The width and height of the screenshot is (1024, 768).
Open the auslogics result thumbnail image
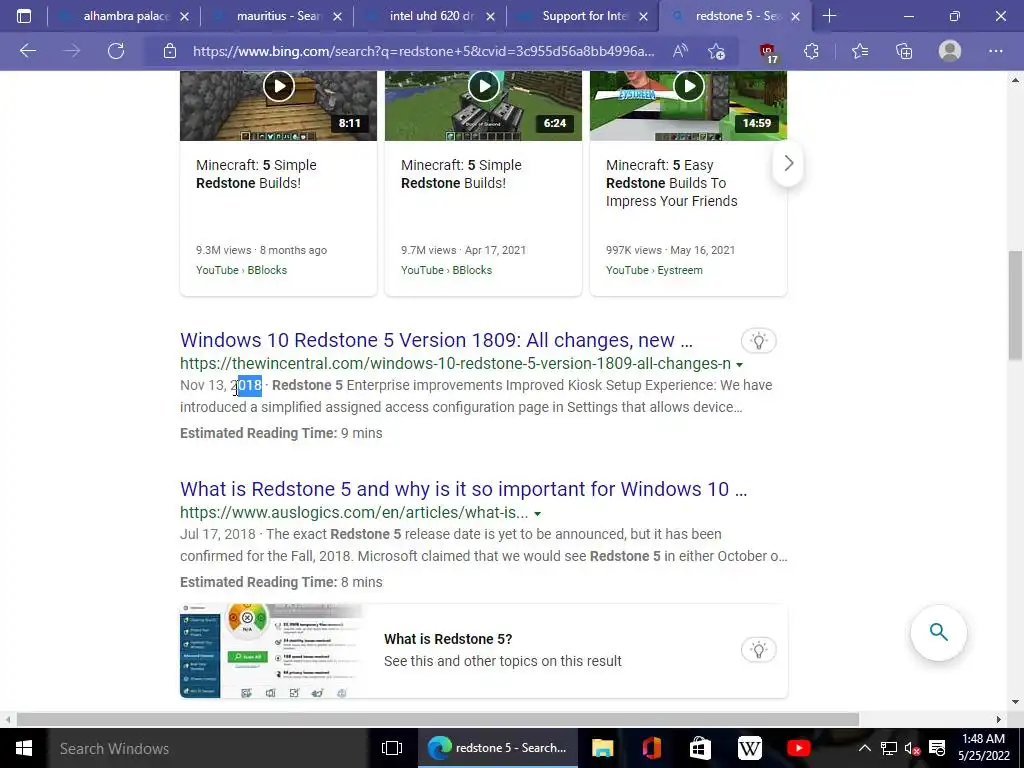(x=272, y=650)
